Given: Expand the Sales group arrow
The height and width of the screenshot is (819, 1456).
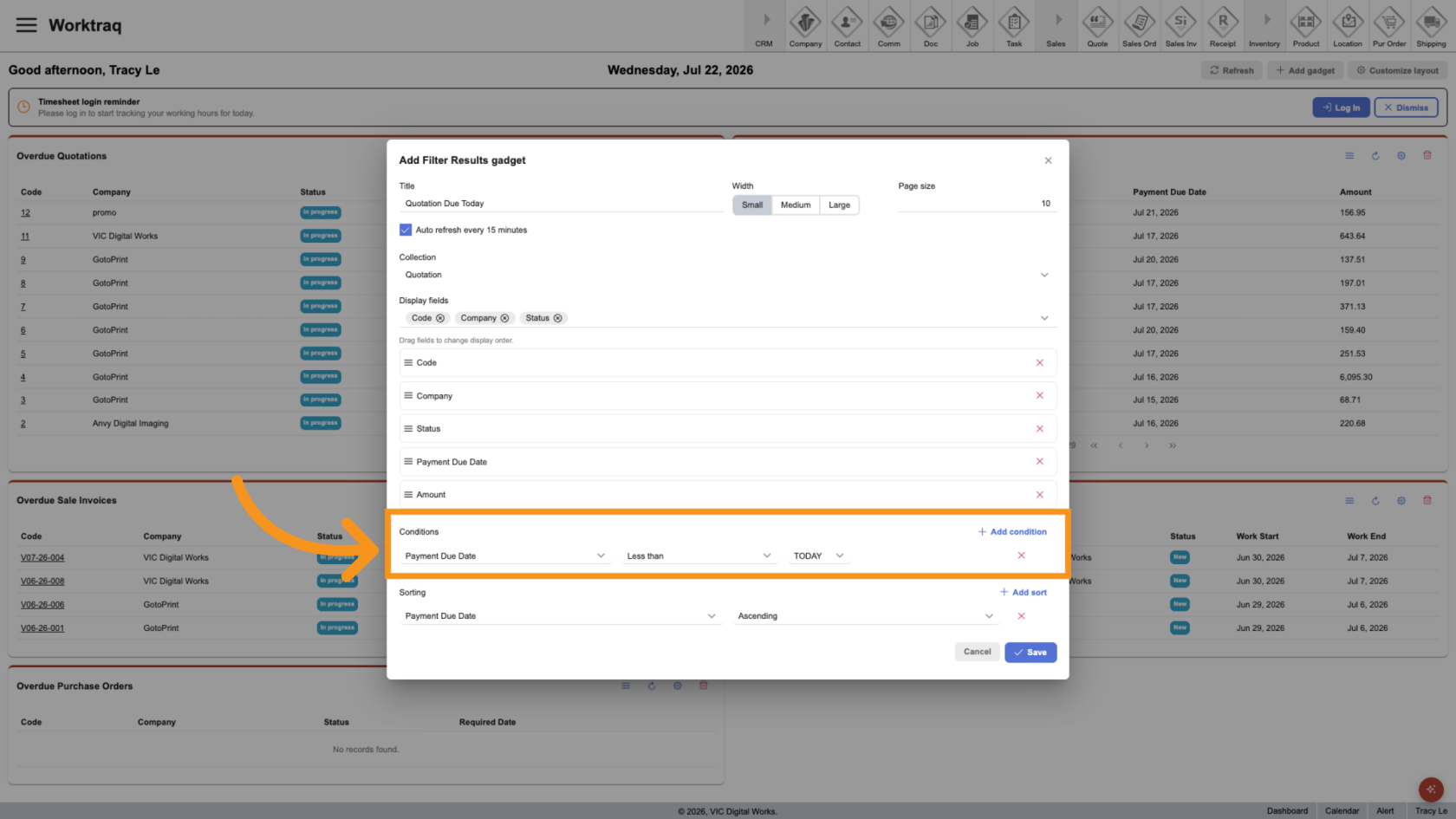Looking at the screenshot, I should point(1057,20).
